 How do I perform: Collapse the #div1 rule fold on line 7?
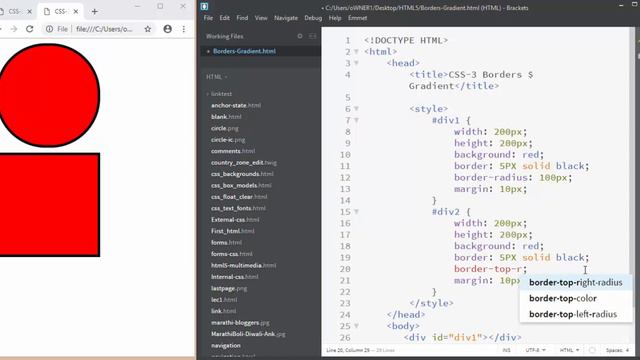click(x=356, y=120)
